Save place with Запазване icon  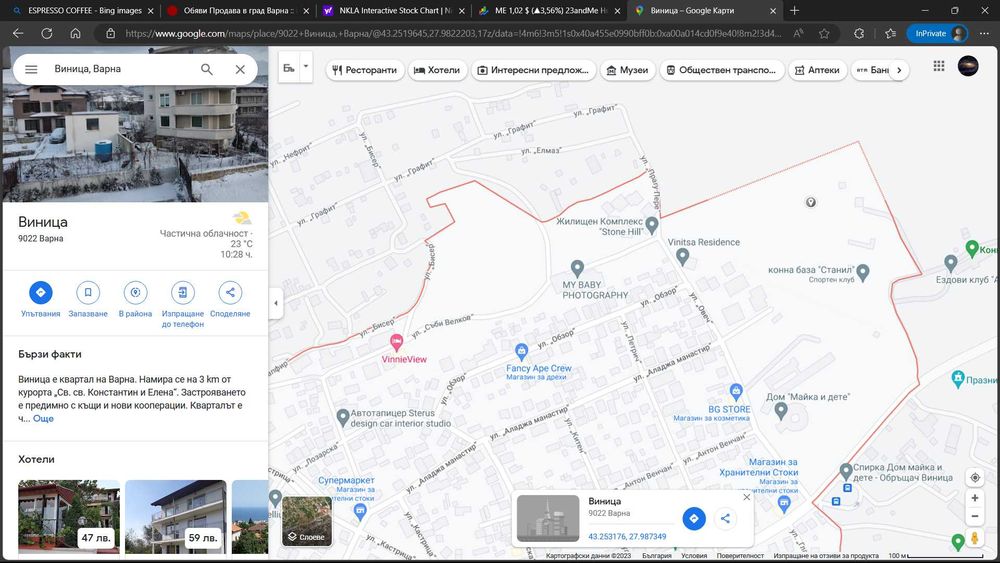pos(88,293)
